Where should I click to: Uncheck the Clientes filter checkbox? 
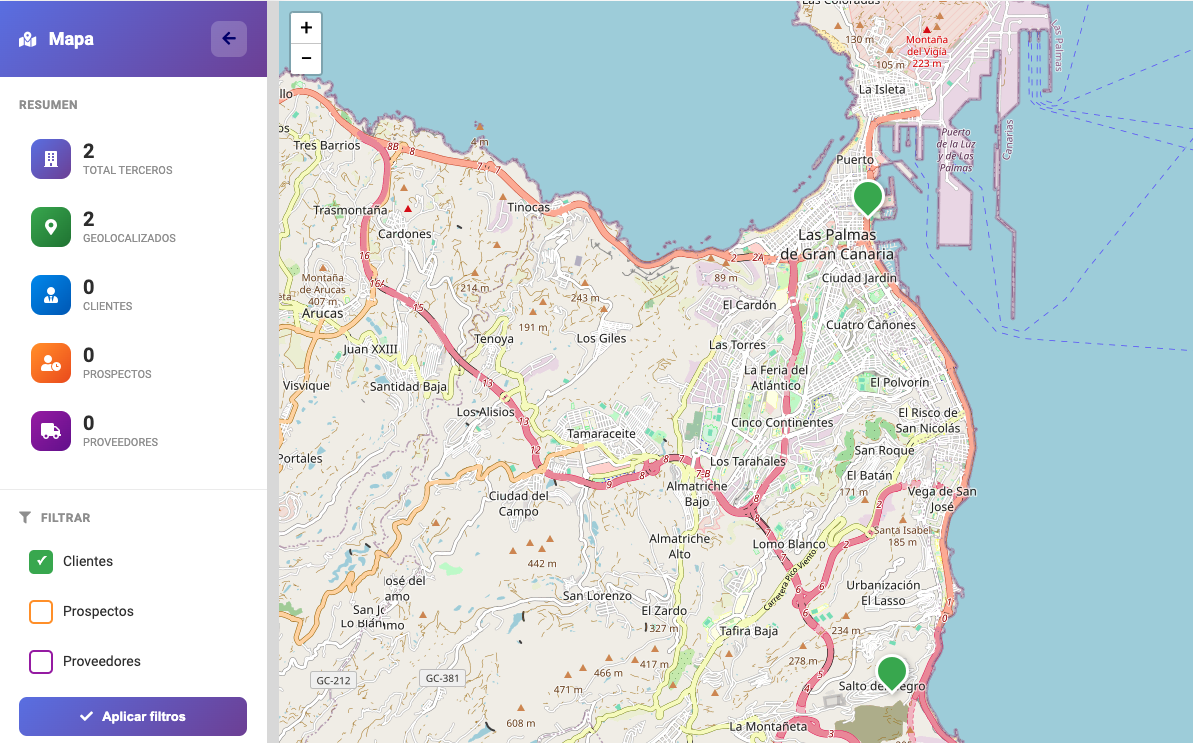41,562
